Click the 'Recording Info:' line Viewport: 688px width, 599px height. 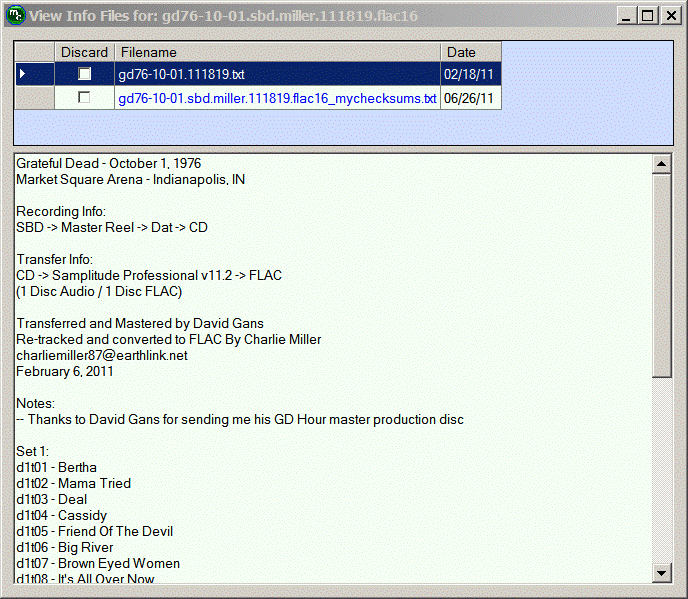[61, 212]
